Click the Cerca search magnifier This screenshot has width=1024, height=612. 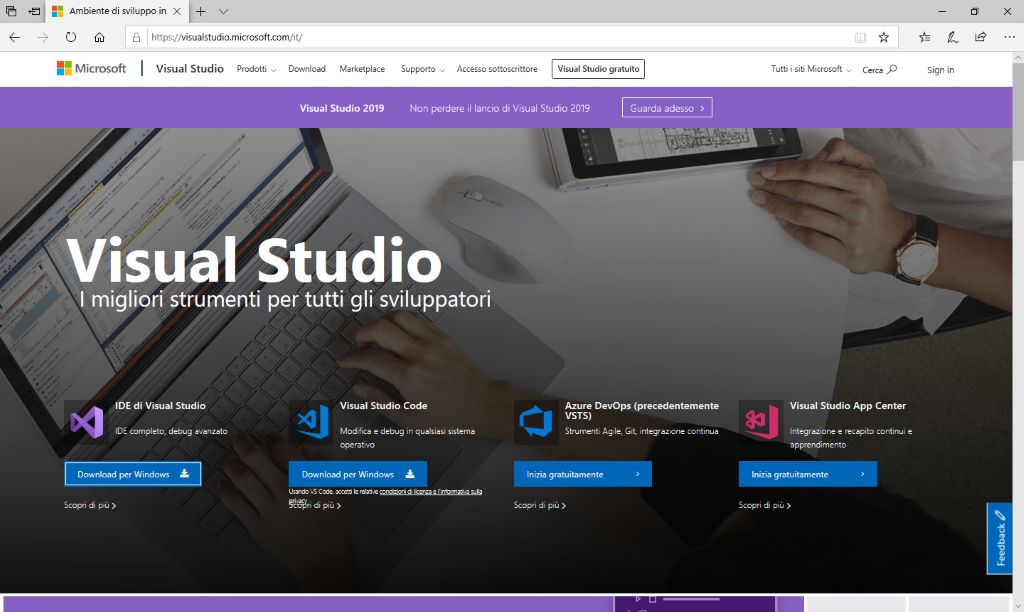pyautogui.click(x=892, y=69)
